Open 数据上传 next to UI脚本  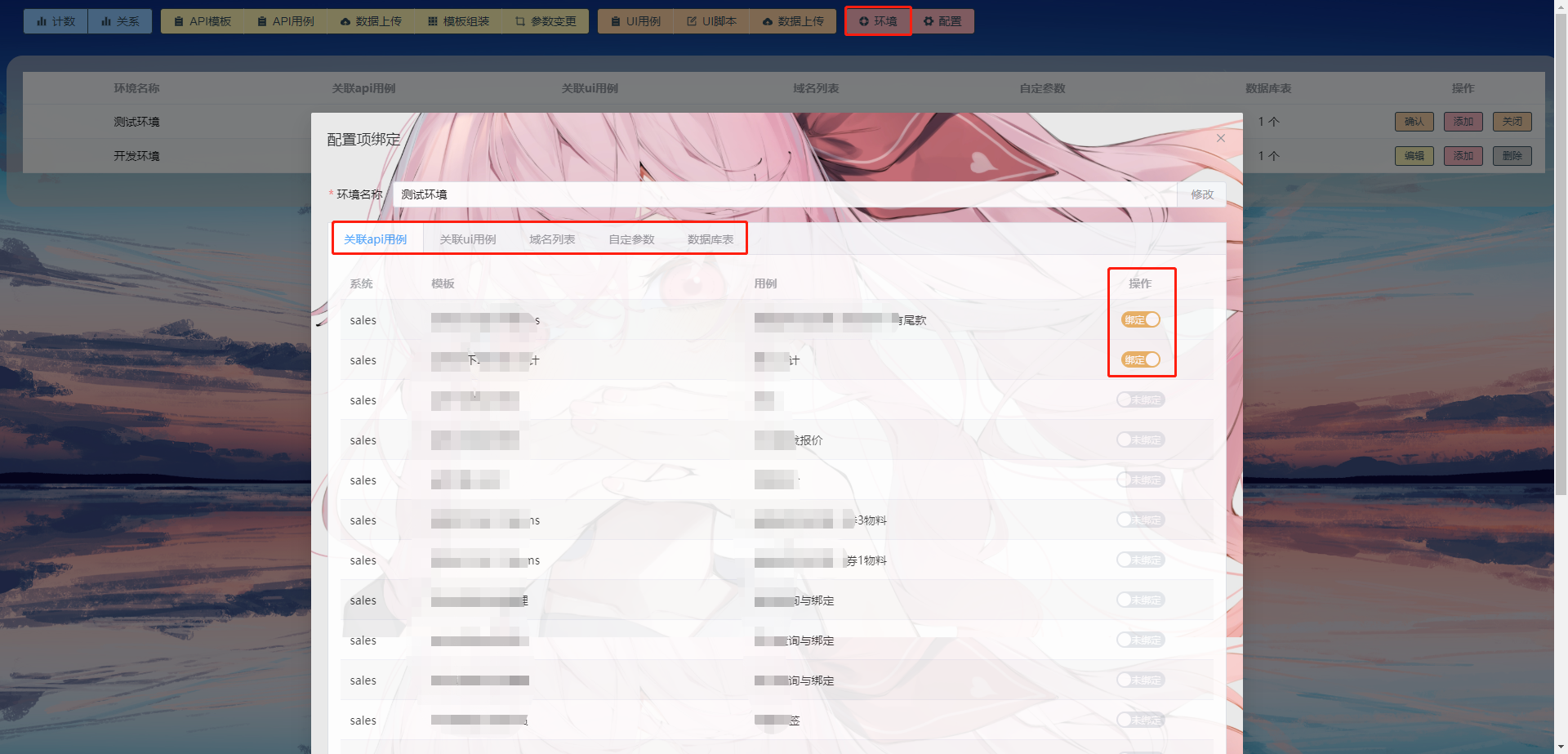tap(793, 21)
